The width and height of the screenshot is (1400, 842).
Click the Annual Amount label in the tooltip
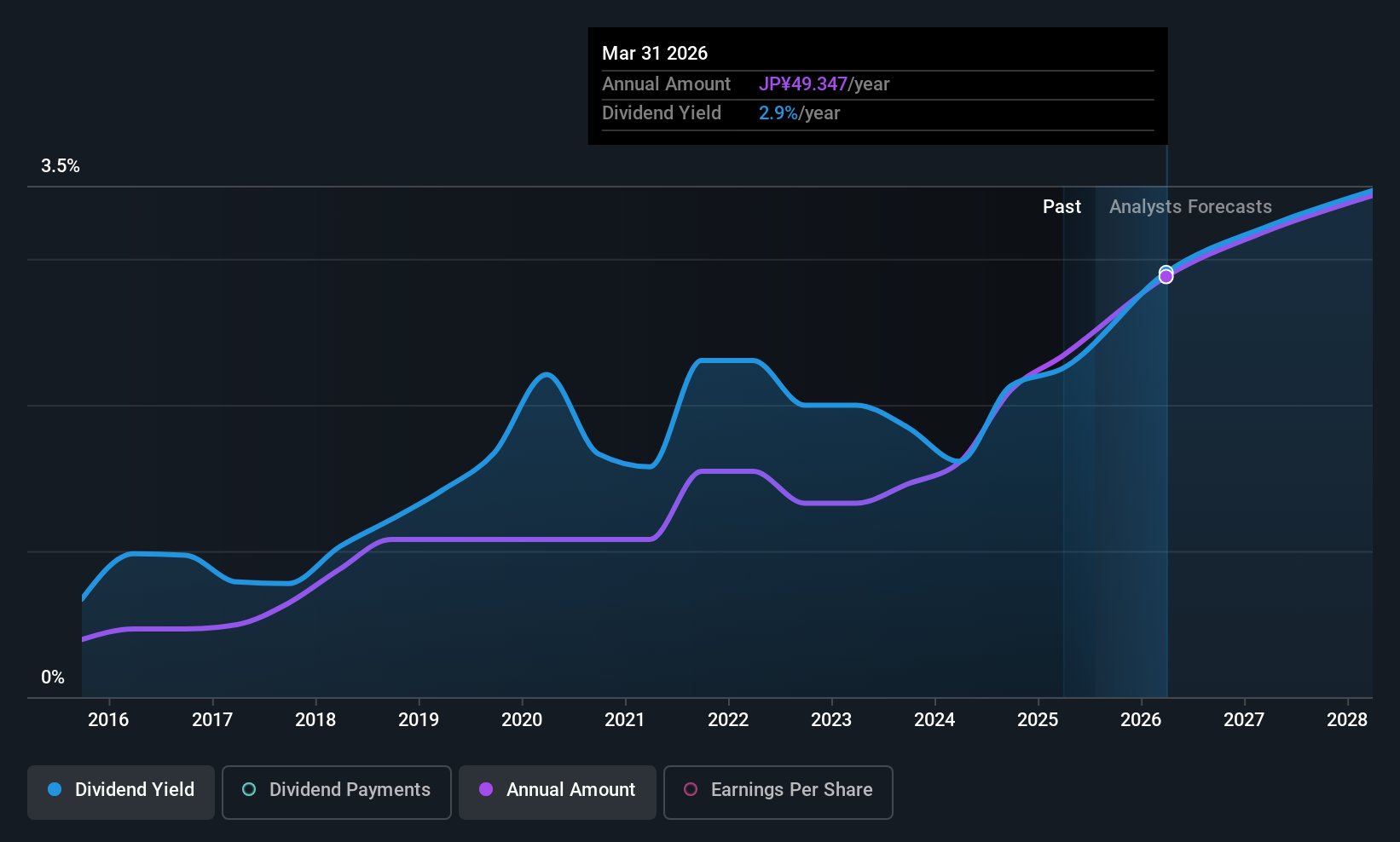pyautogui.click(x=666, y=84)
